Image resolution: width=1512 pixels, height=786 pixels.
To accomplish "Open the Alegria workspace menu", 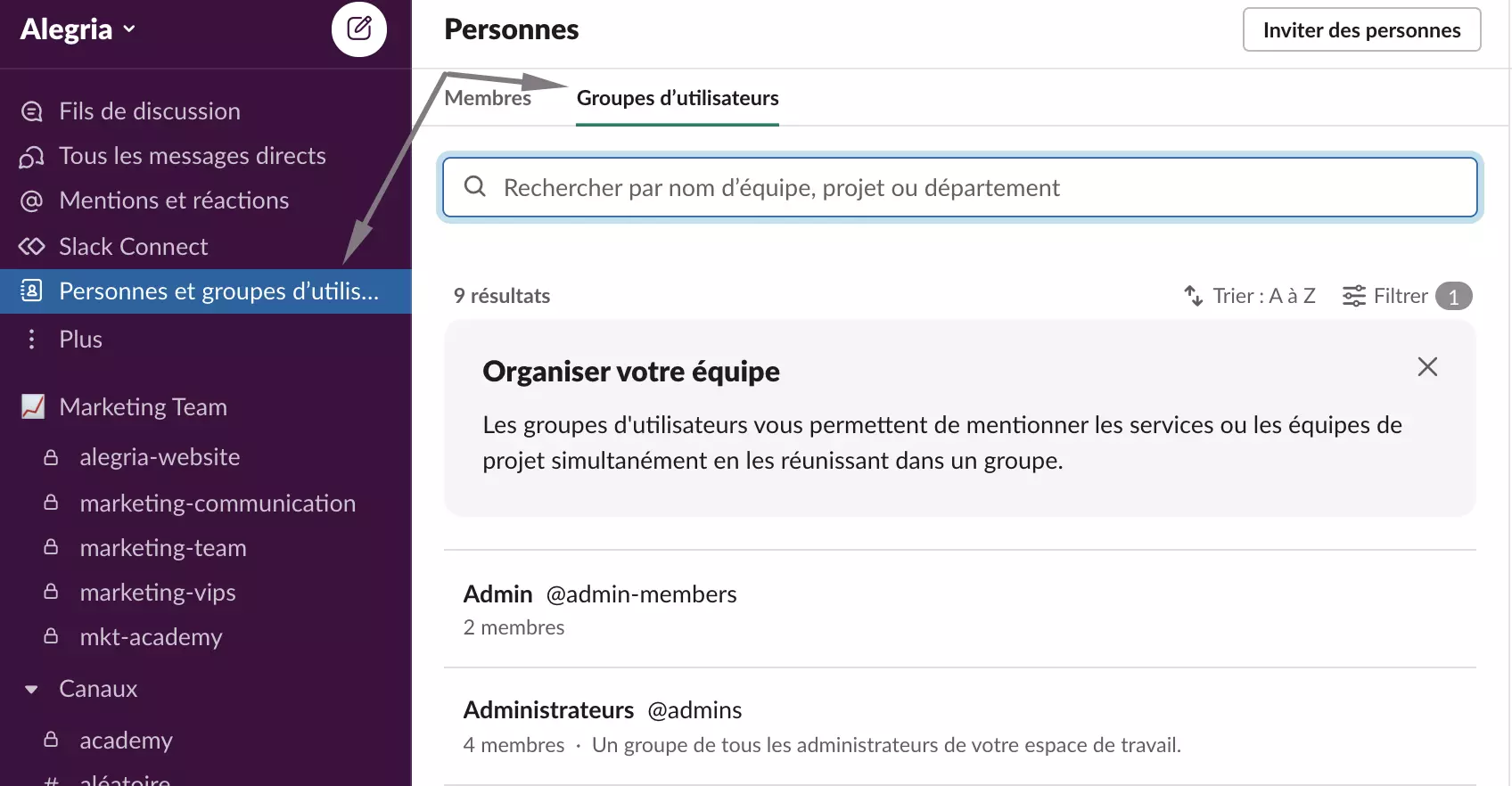I will tap(78, 29).
